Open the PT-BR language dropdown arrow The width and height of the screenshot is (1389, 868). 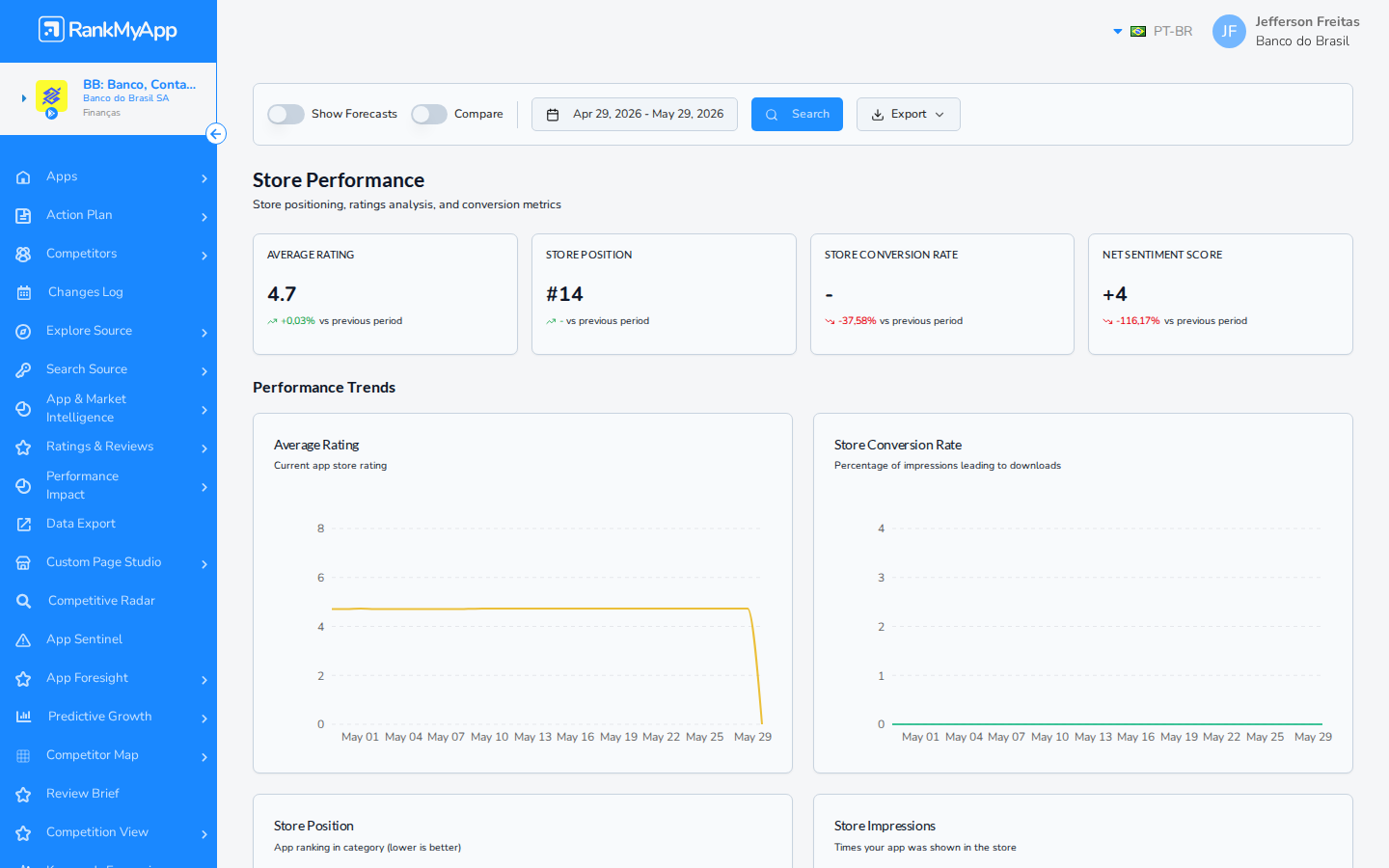[1118, 32]
